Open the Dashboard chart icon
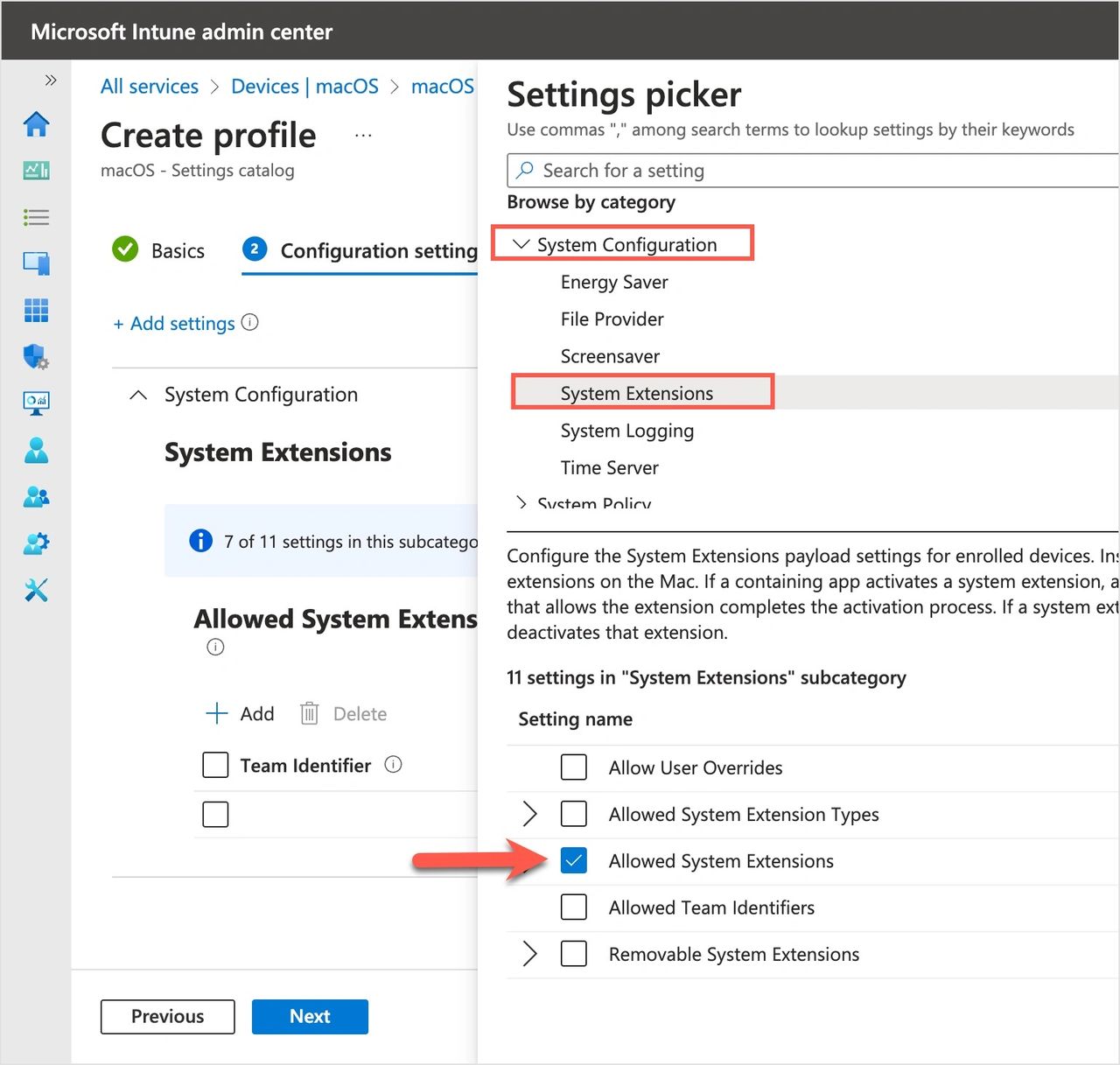 36,171
